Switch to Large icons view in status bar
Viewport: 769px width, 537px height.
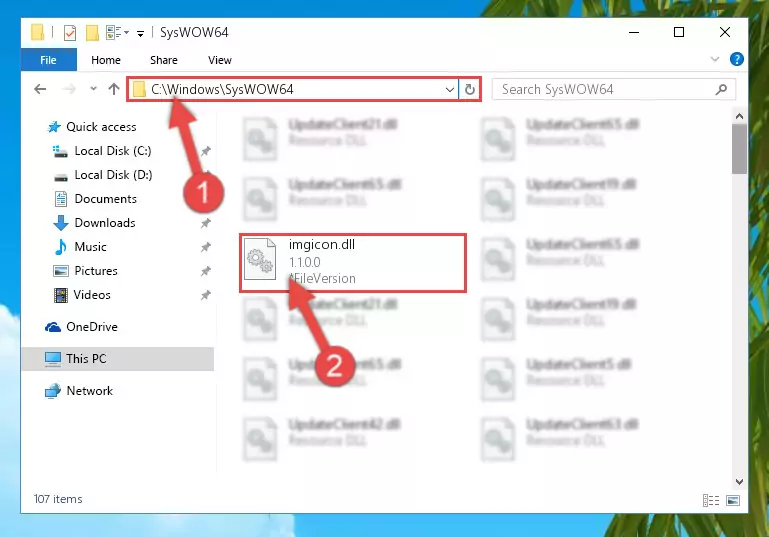[x=733, y=500]
